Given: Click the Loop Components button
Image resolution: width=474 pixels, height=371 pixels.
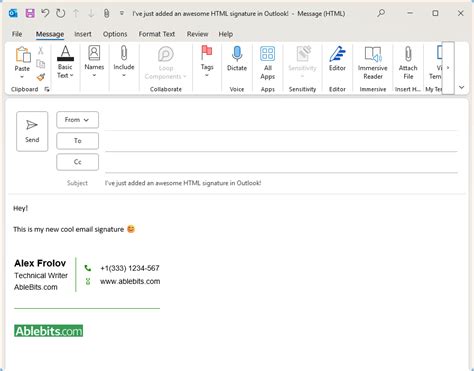Looking at the screenshot, I should pos(166,63).
